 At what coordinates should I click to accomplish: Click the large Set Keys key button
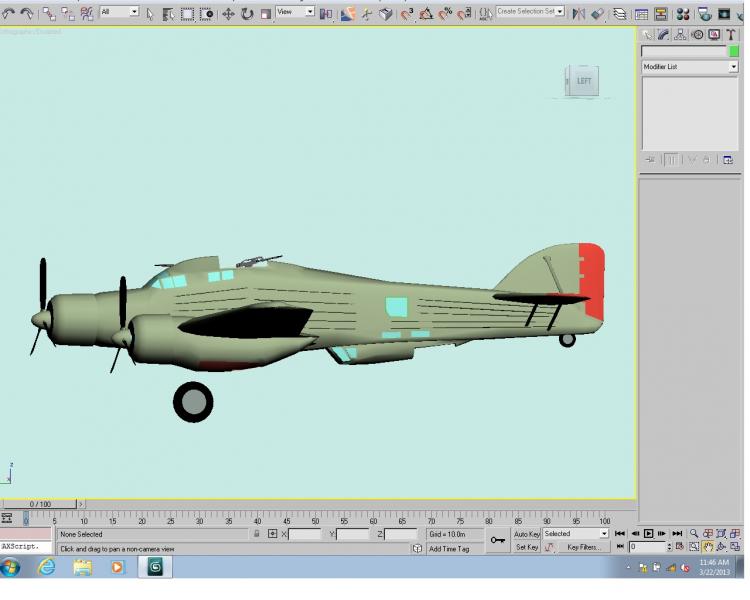click(497, 540)
